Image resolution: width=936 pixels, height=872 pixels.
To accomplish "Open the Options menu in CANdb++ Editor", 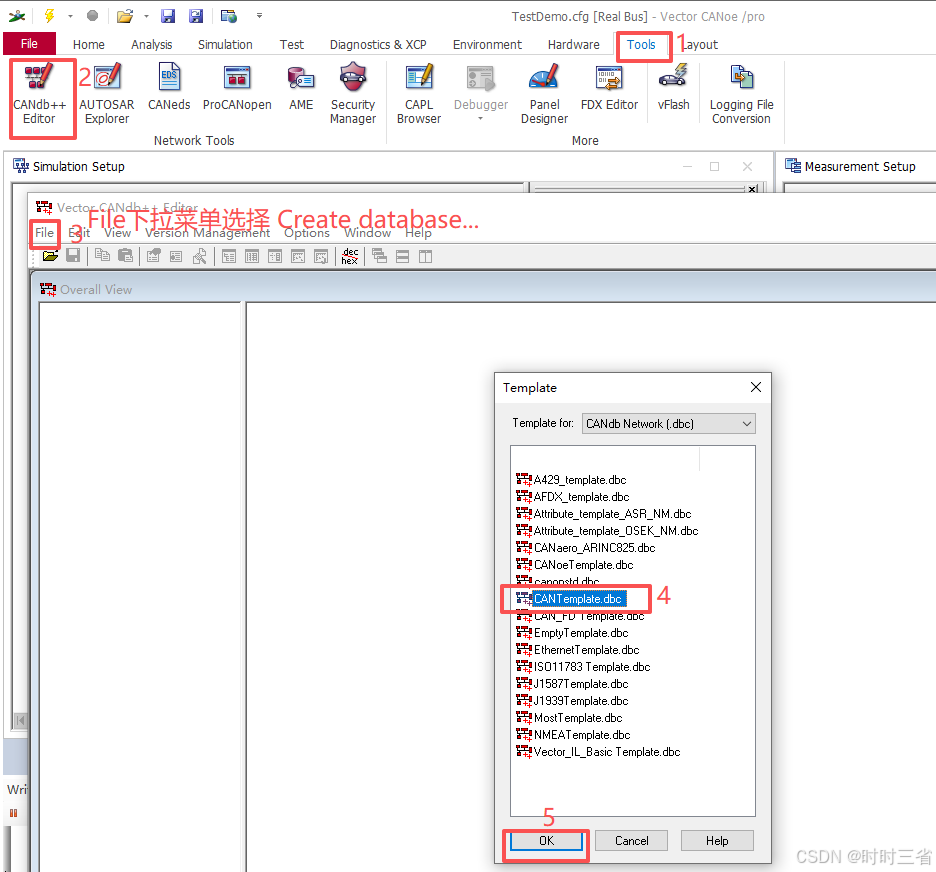I will (307, 233).
